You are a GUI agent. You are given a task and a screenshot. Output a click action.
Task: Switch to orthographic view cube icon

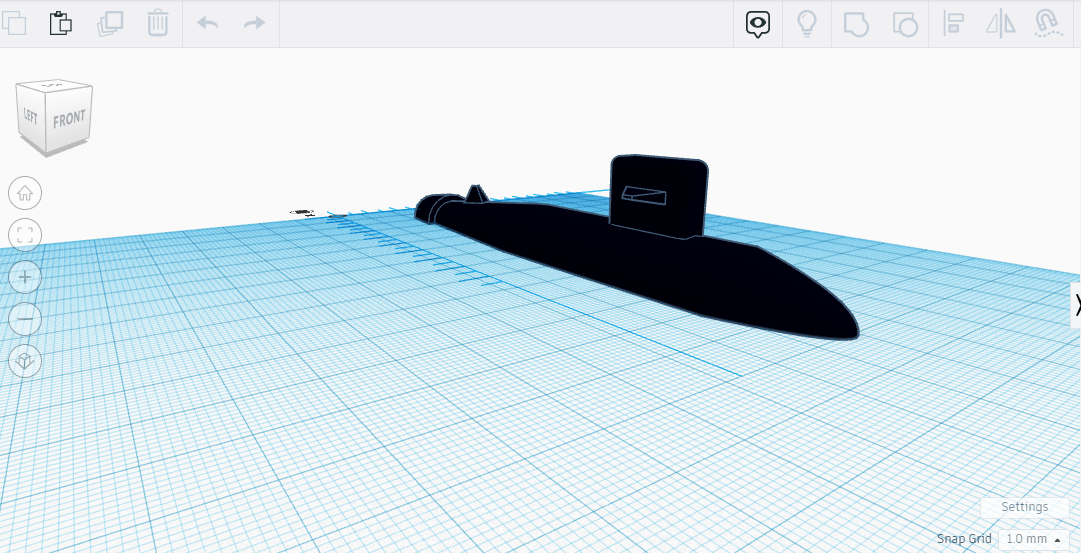(25, 361)
